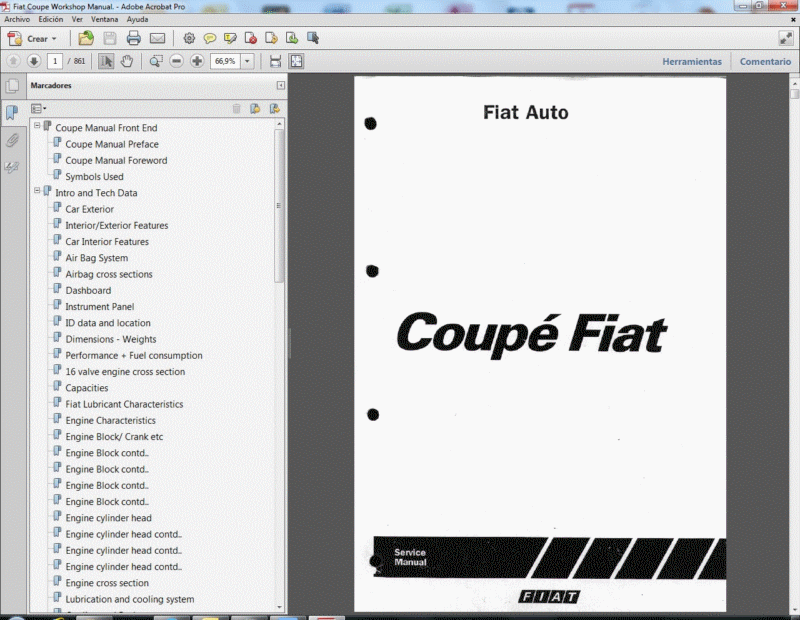Image resolution: width=800 pixels, height=620 pixels.
Task: Open the Ver menu
Action: [77, 19]
